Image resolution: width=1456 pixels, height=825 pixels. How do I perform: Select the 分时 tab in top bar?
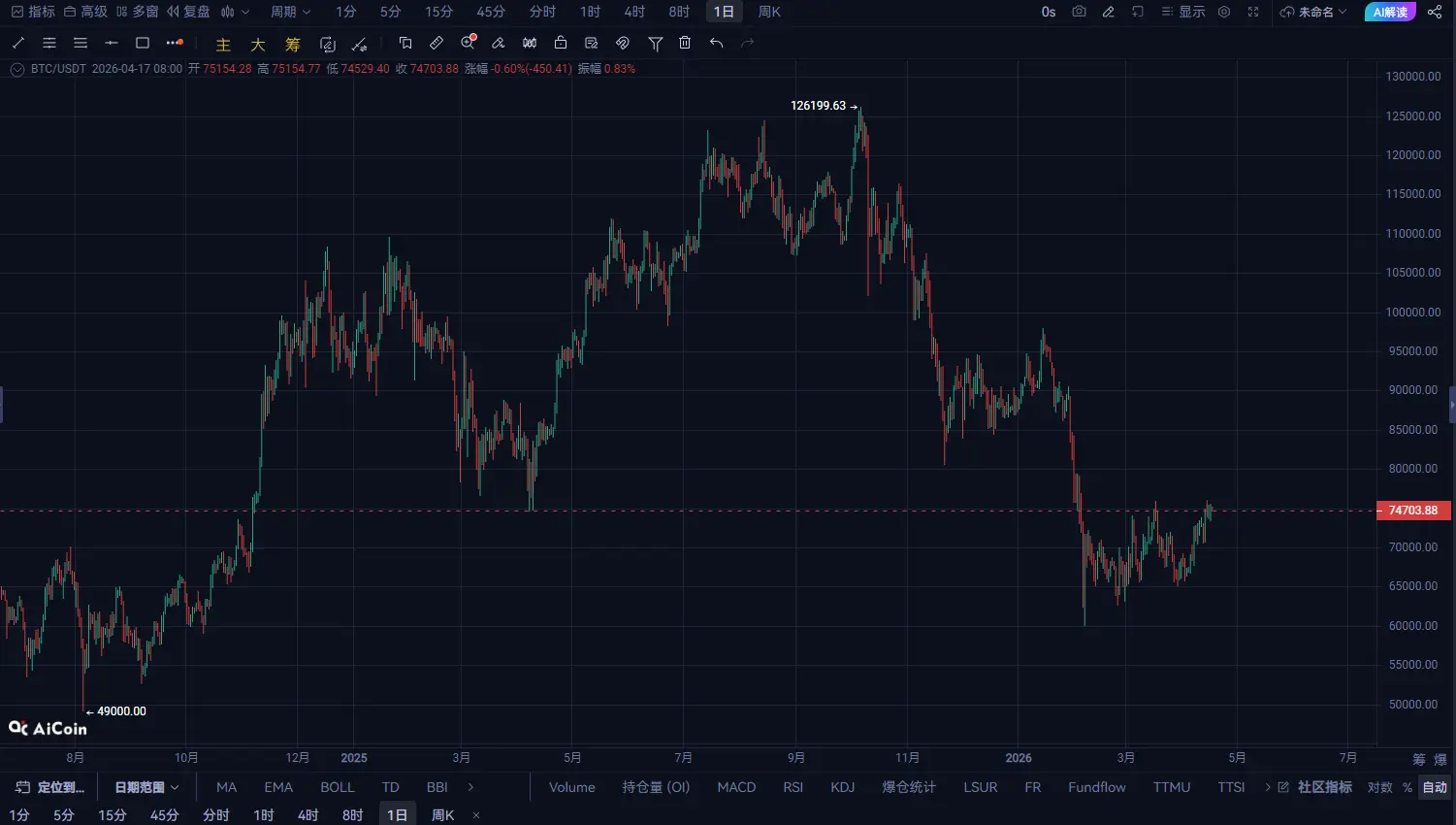[542, 12]
